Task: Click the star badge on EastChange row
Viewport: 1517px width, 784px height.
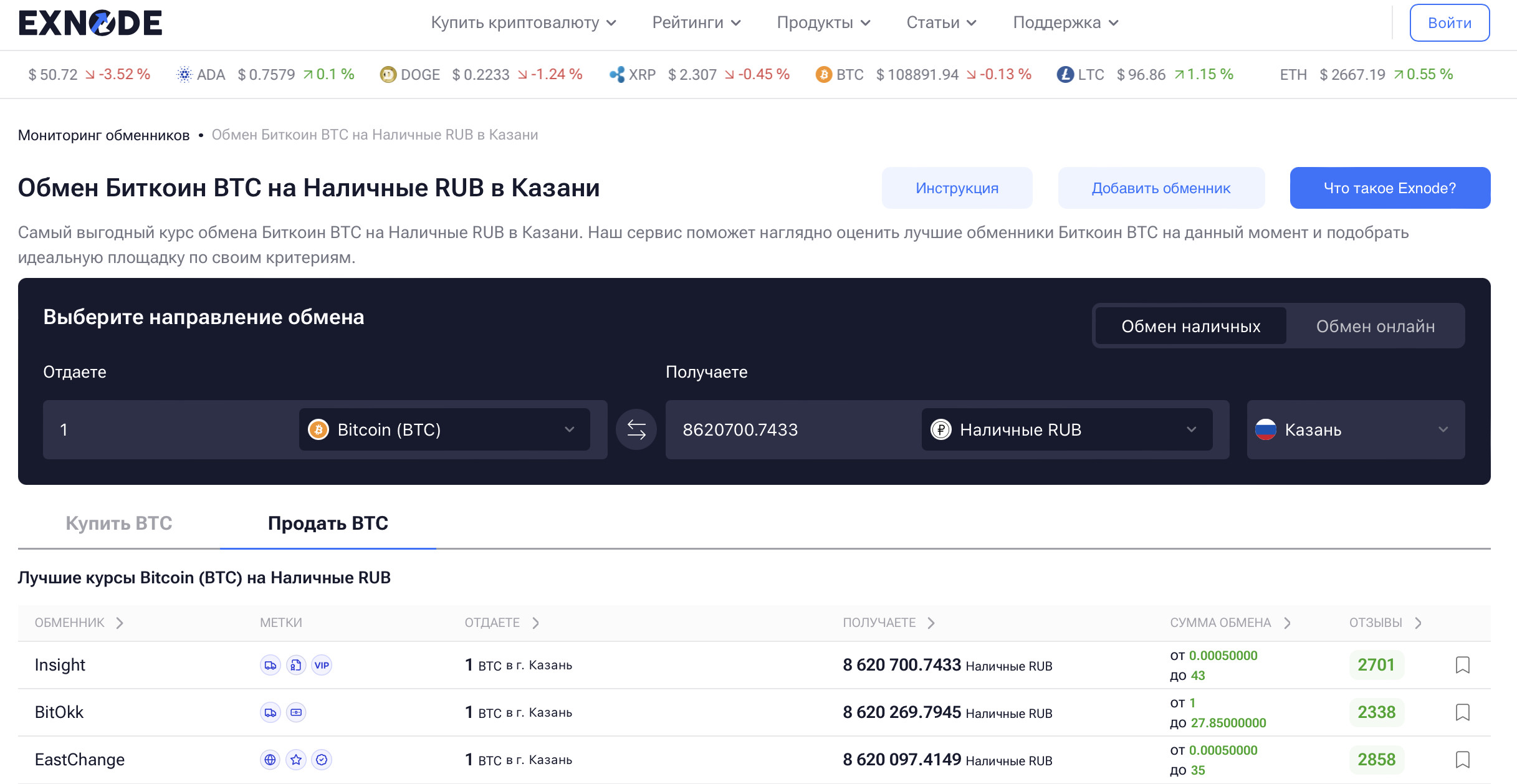Action: coord(296,760)
